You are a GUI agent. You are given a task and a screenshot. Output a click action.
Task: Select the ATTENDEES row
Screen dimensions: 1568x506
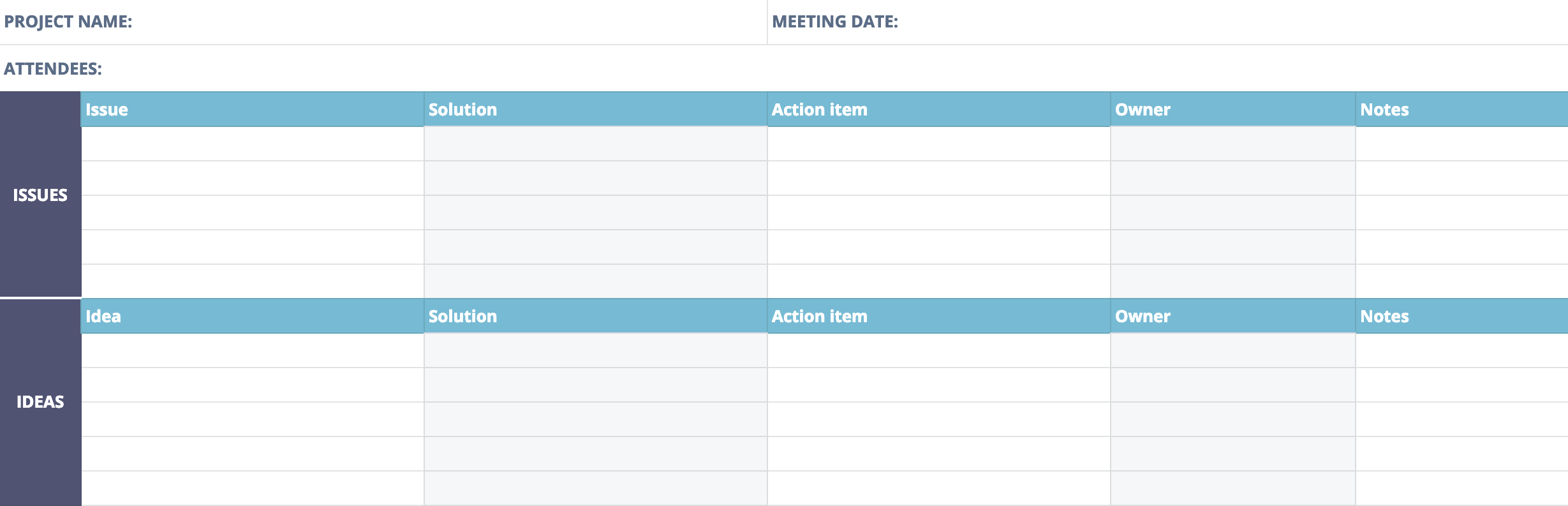point(784,68)
